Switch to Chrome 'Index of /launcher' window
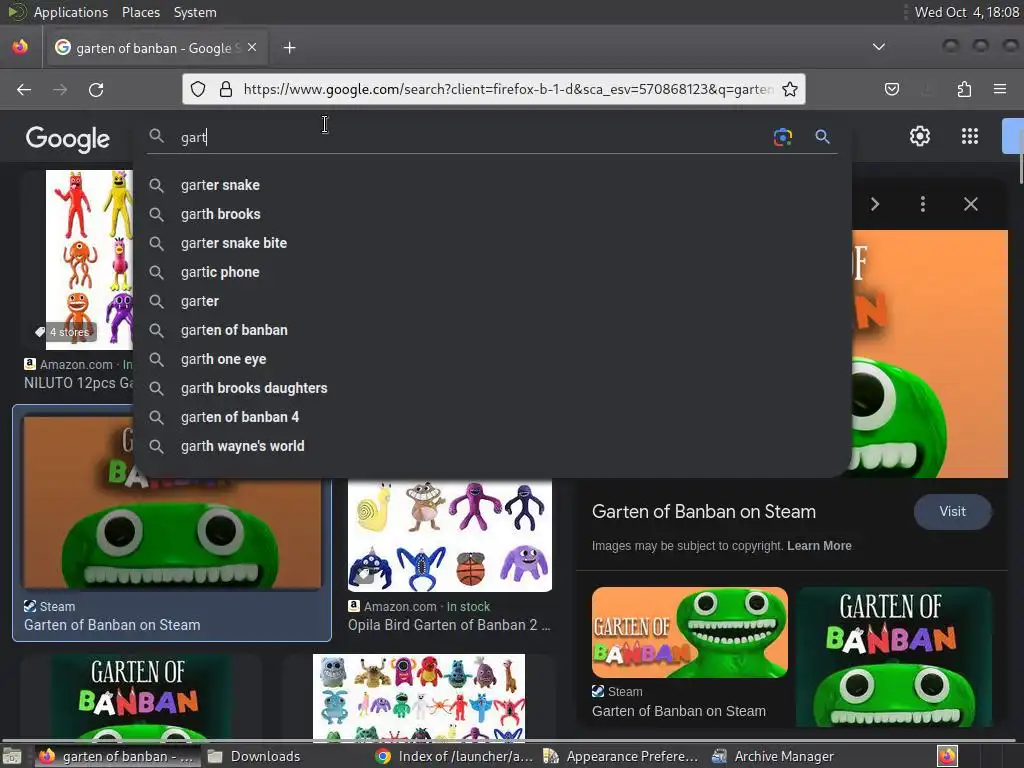The height and width of the screenshot is (768, 1024). [x=455, y=756]
